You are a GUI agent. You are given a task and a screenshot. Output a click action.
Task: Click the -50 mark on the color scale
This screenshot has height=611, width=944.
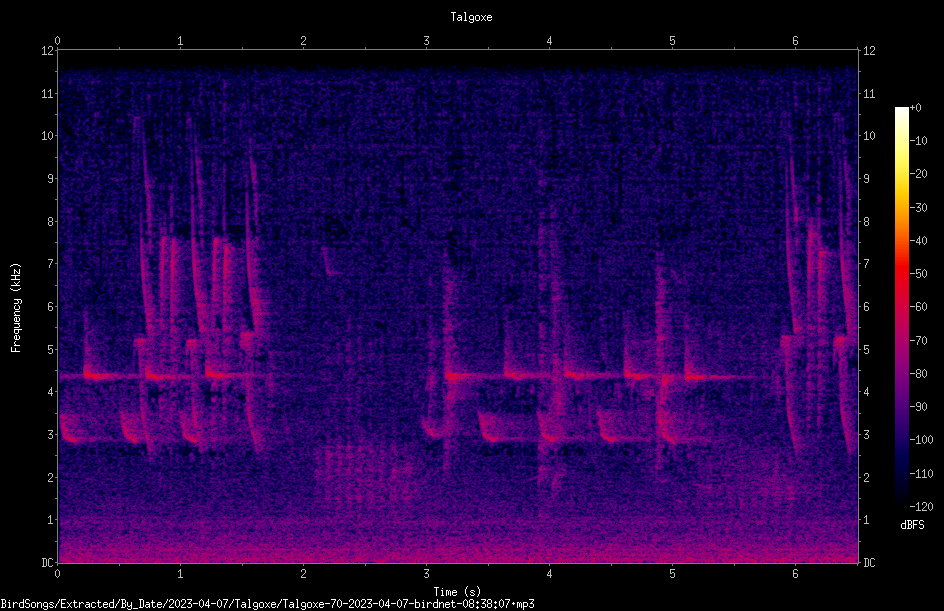click(x=918, y=273)
